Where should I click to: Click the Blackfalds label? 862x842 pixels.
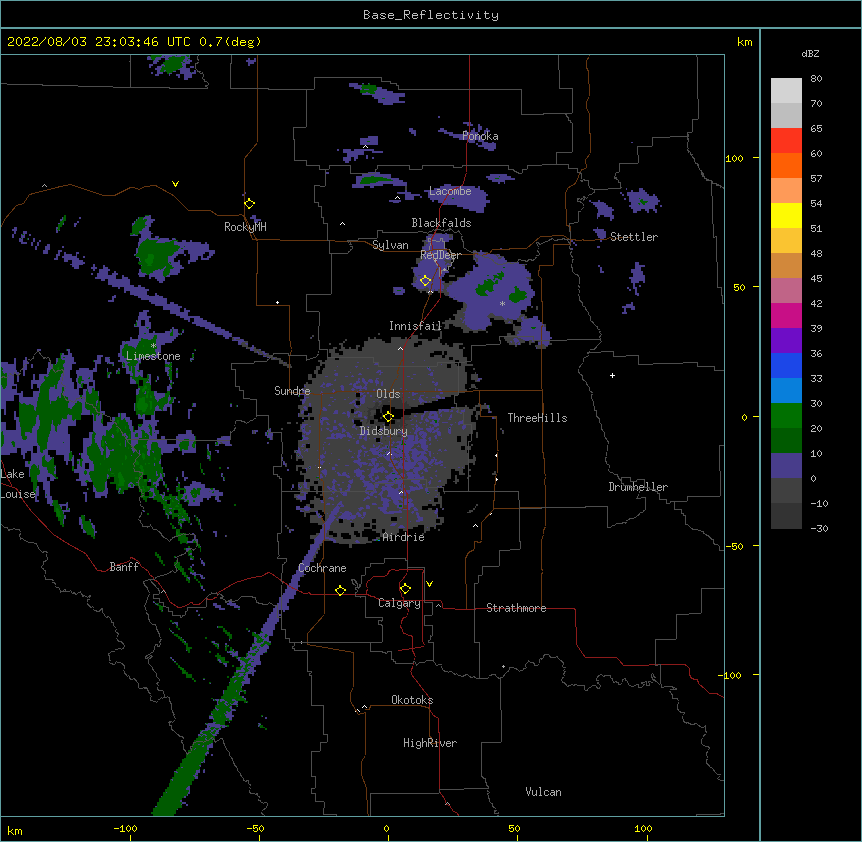click(441, 223)
